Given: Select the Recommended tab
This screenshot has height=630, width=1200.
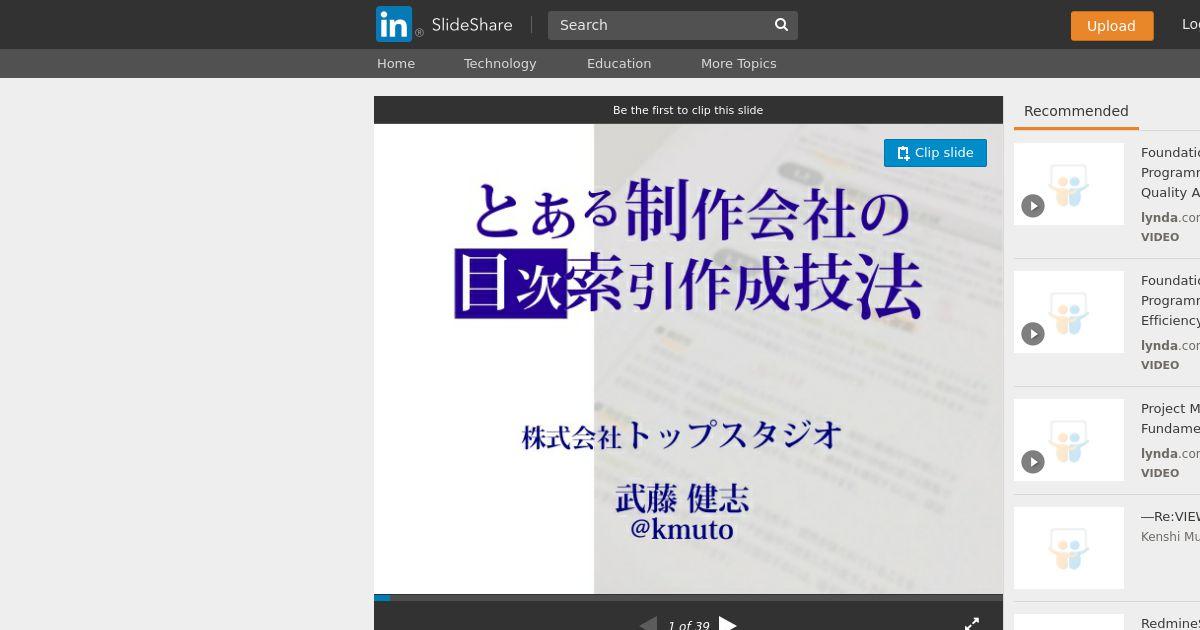Looking at the screenshot, I should (x=1076, y=111).
